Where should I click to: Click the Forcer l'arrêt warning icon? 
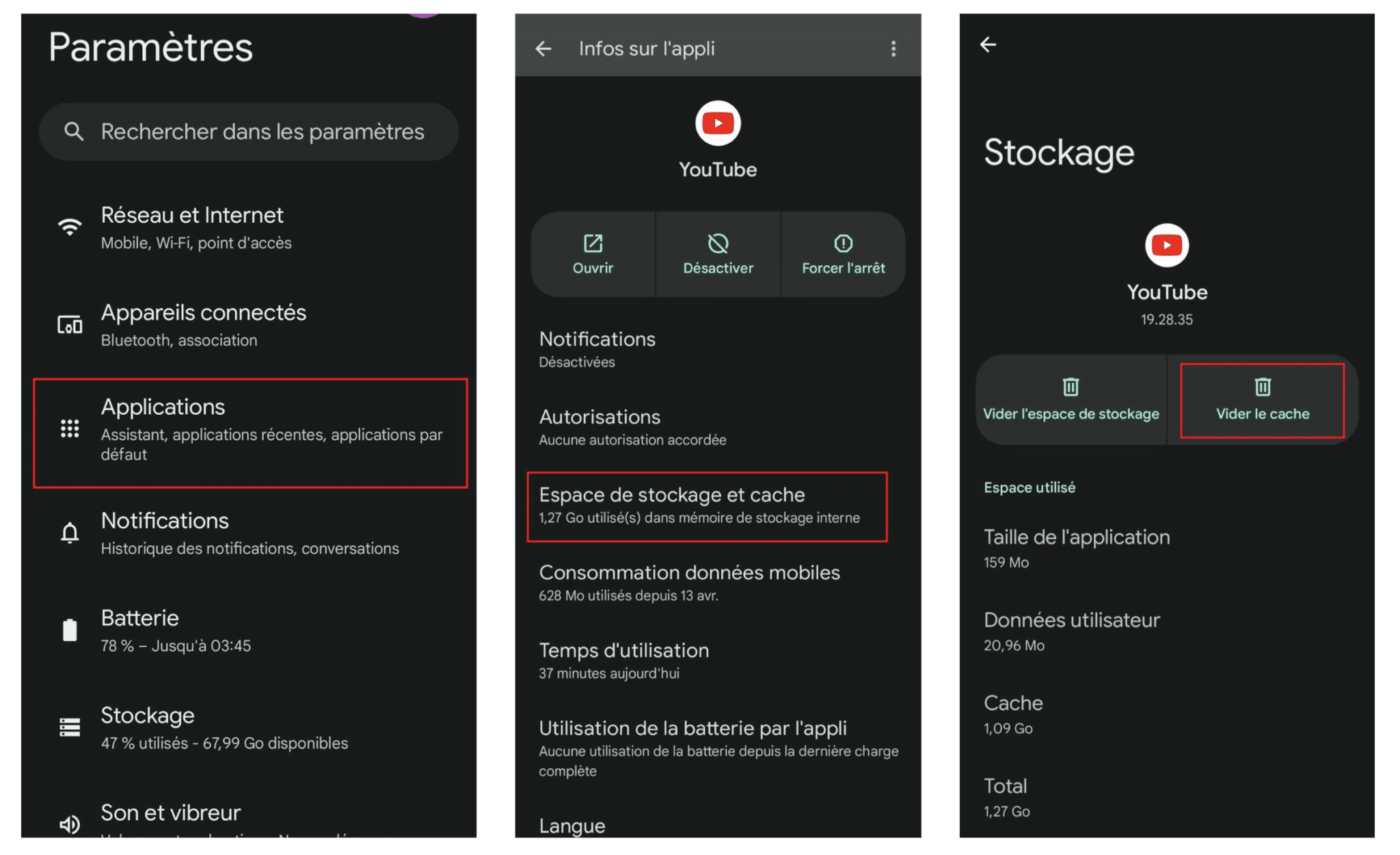coord(843,243)
